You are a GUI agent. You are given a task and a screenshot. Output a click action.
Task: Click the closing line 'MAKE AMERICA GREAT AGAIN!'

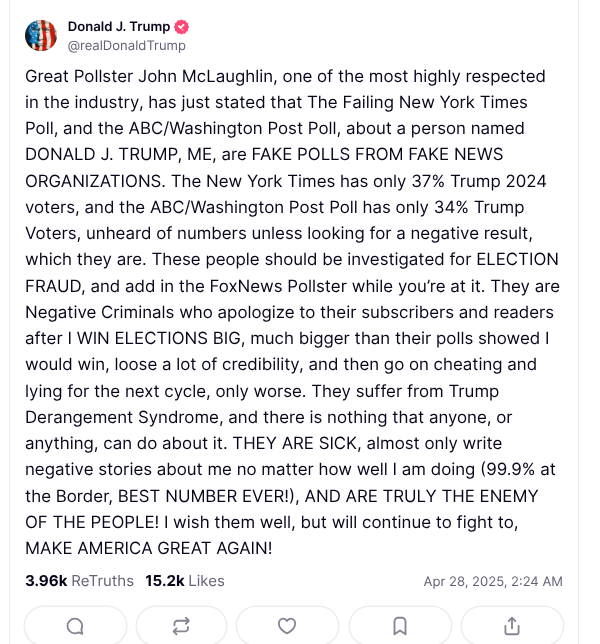coord(148,548)
